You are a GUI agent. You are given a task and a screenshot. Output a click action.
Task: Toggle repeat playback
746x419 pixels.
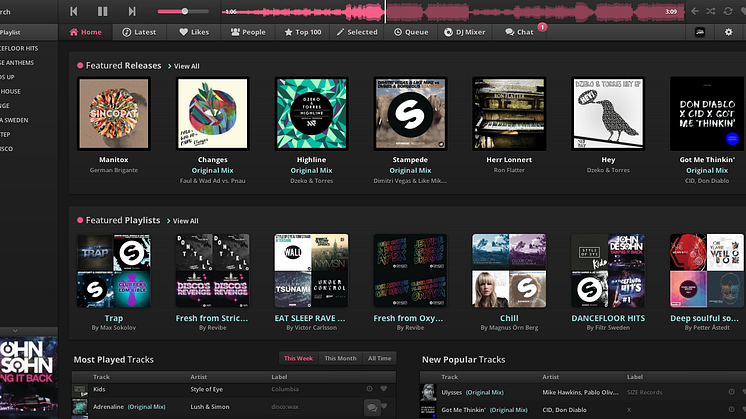[728, 11]
